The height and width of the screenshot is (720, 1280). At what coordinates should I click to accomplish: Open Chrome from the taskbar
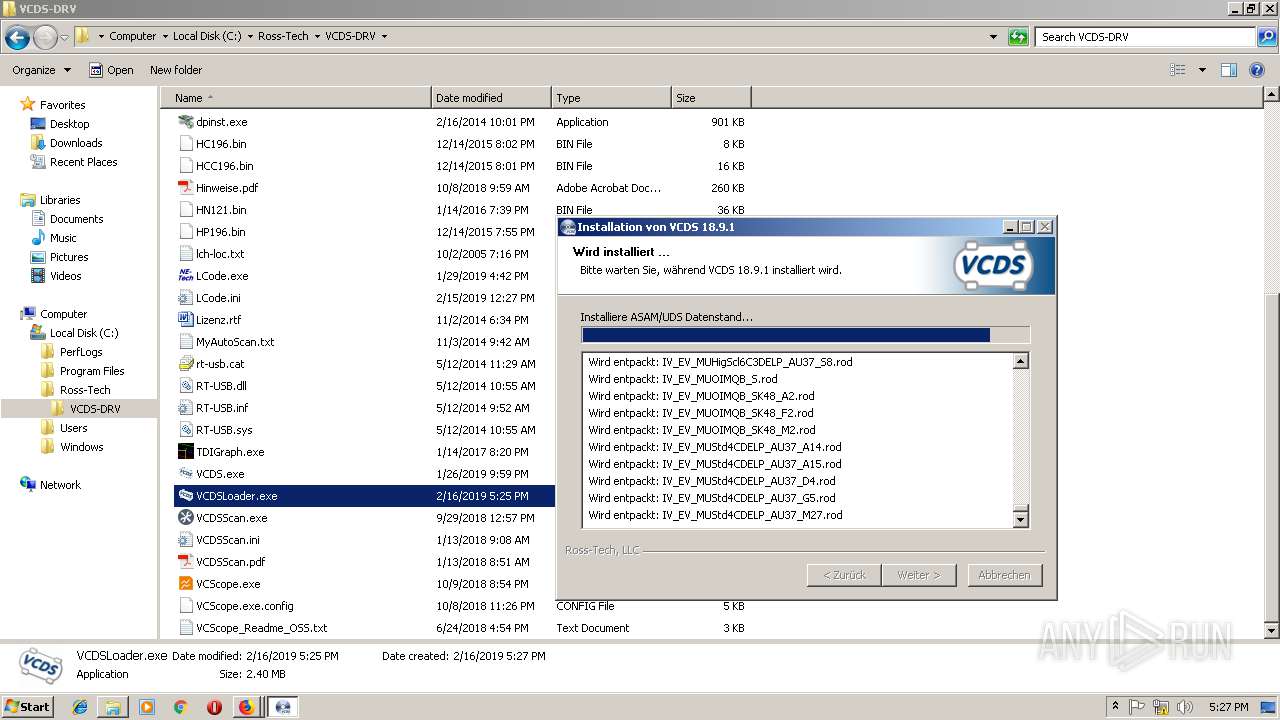tap(180, 707)
